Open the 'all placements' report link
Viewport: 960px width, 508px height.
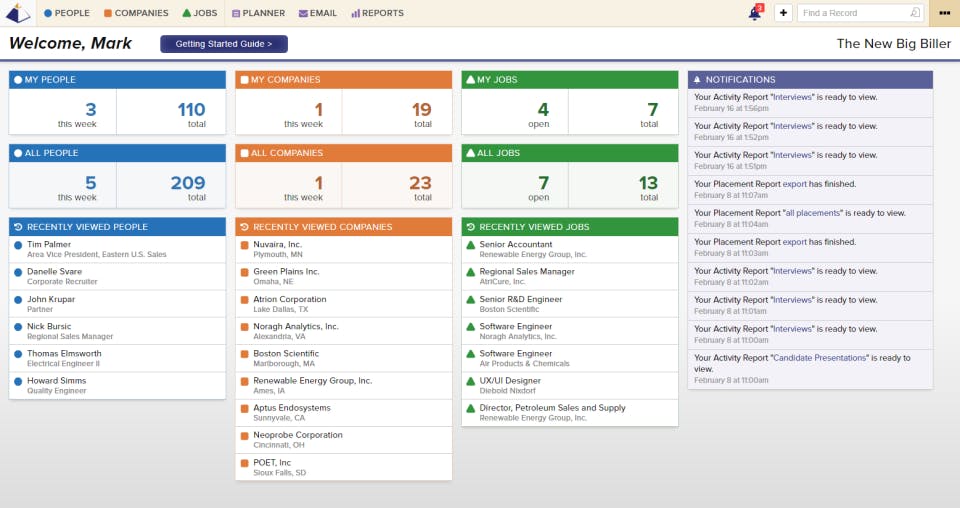[x=812, y=213]
